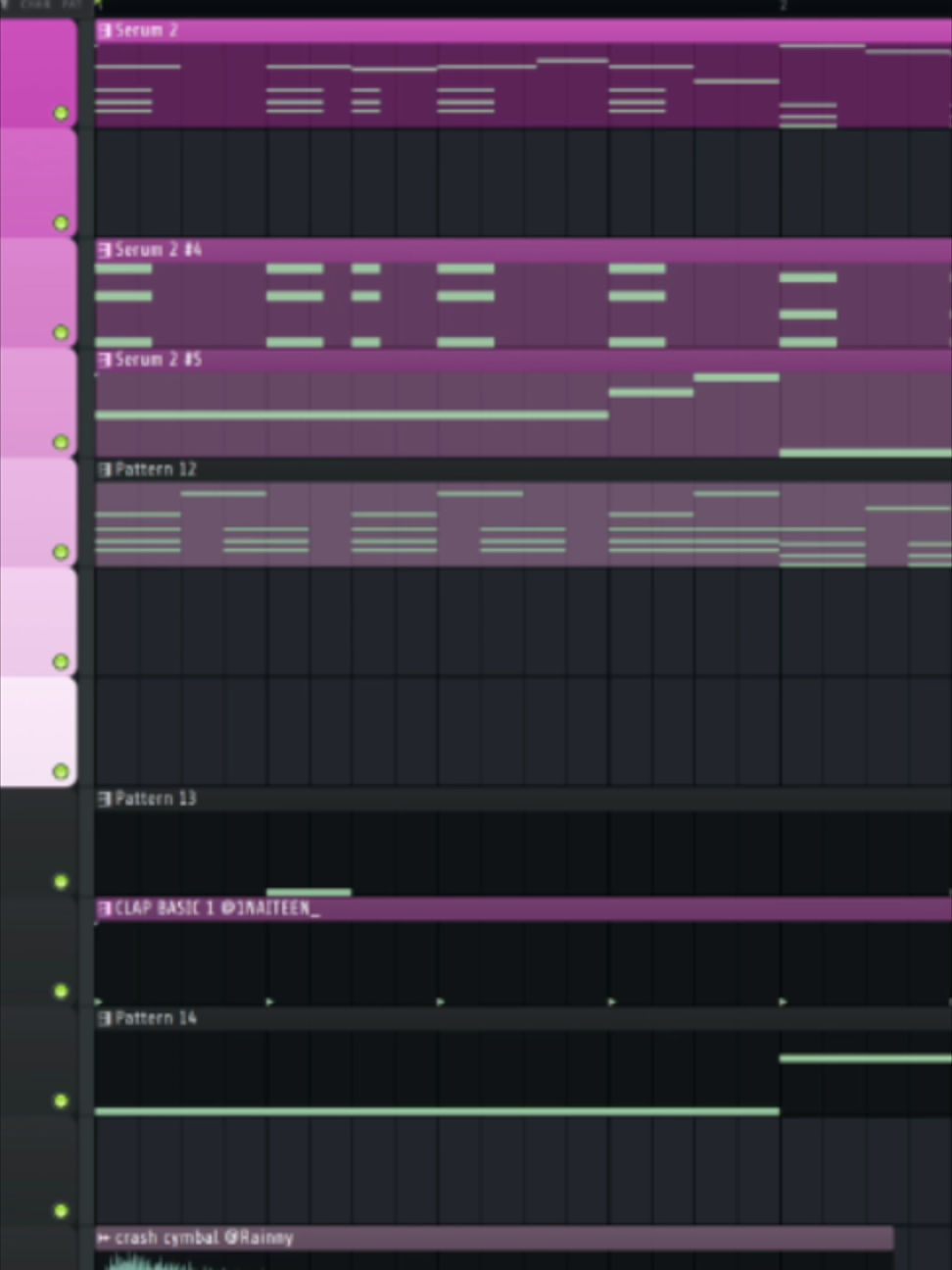Click the Serum 2 #5 clip icon
The height and width of the screenshot is (1270, 952).
click(104, 360)
